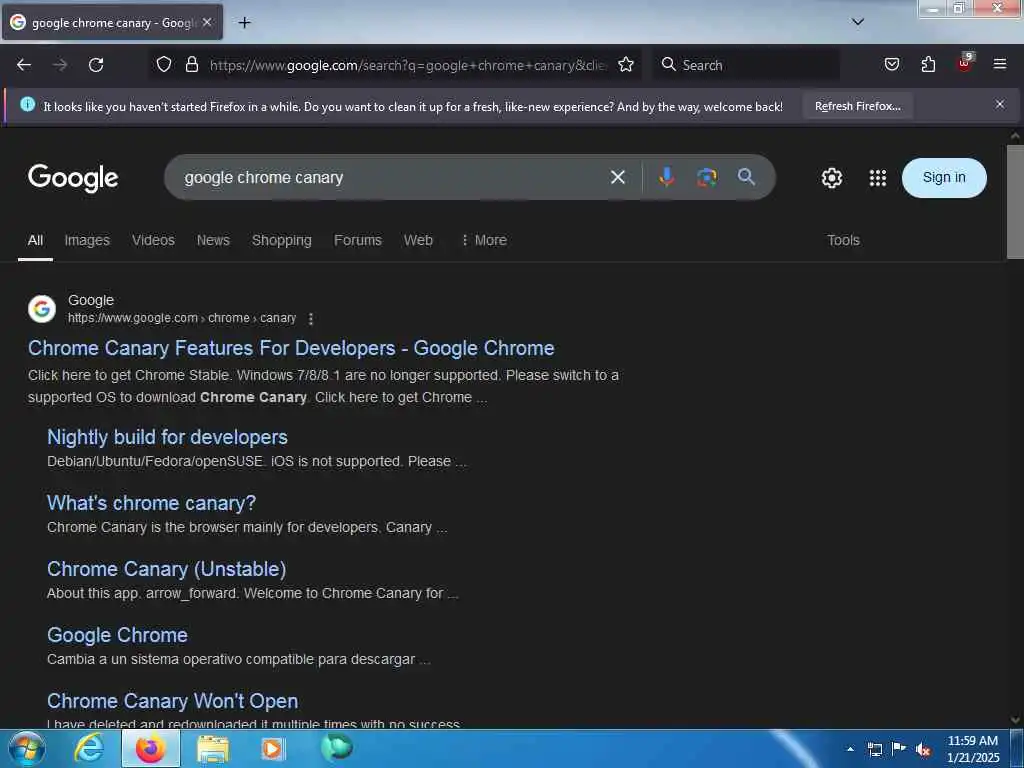
Task: Click the Sign in button
Action: click(x=944, y=178)
